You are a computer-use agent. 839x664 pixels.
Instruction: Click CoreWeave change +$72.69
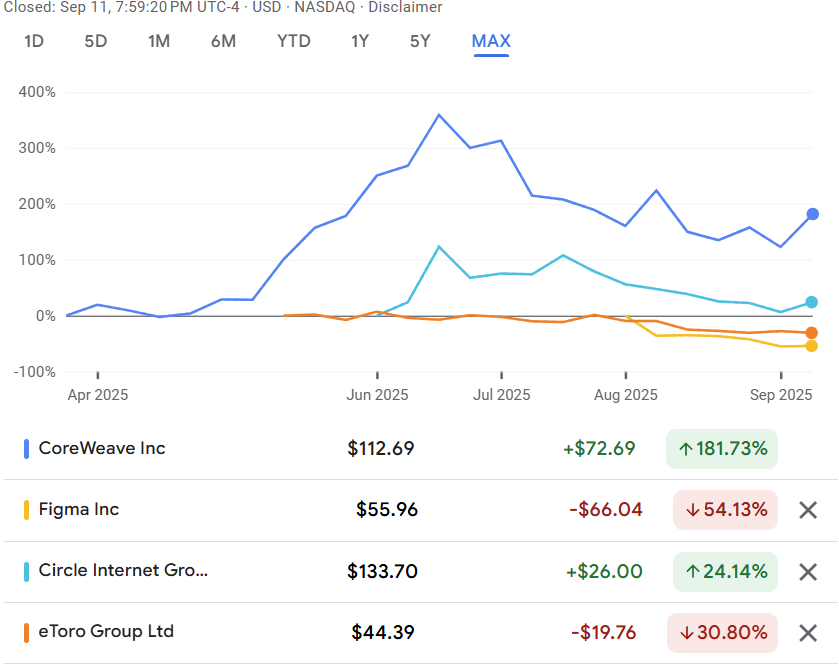pyautogui.click(x=599, y=448)
